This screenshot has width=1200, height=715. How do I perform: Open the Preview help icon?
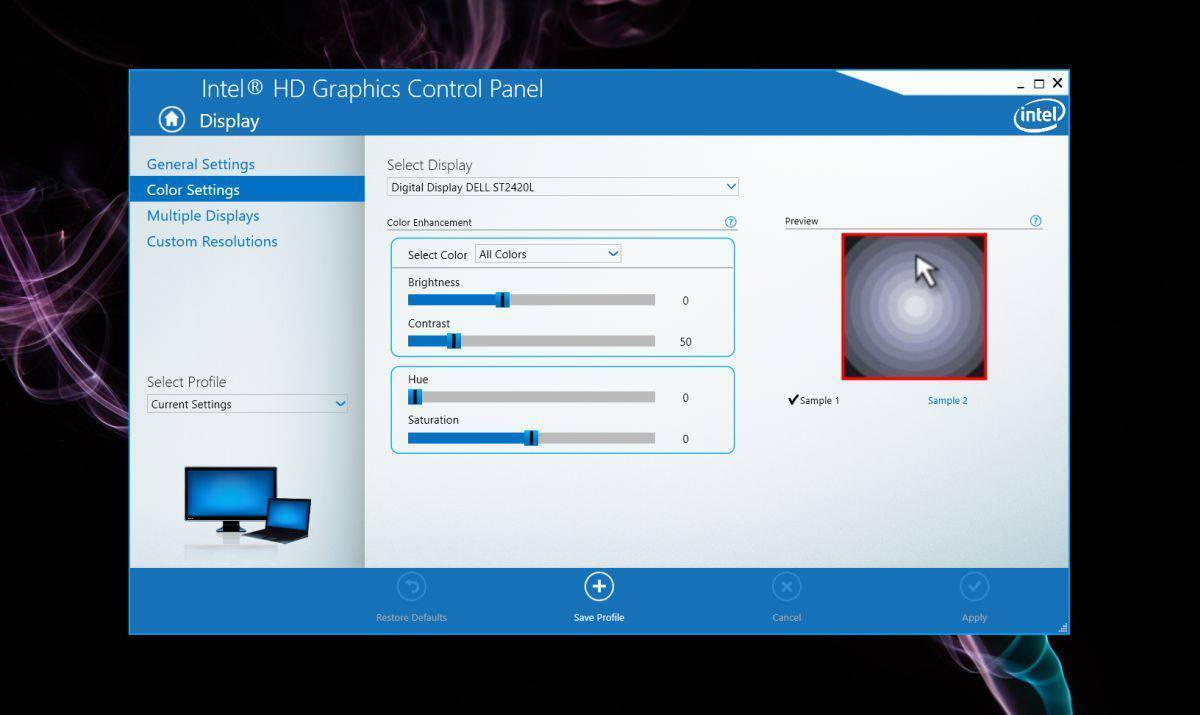(1037, 221)
